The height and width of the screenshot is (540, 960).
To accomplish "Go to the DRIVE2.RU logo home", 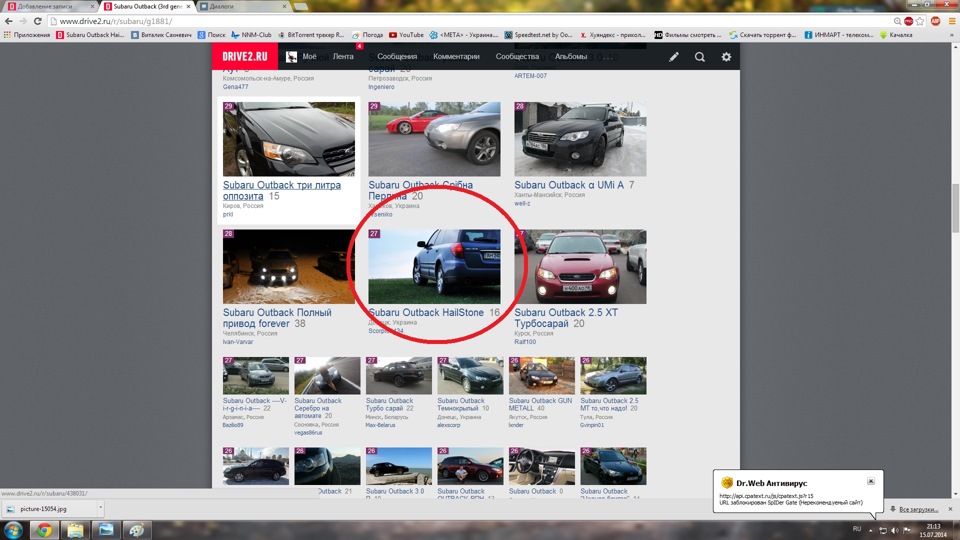I will (245, 56).
